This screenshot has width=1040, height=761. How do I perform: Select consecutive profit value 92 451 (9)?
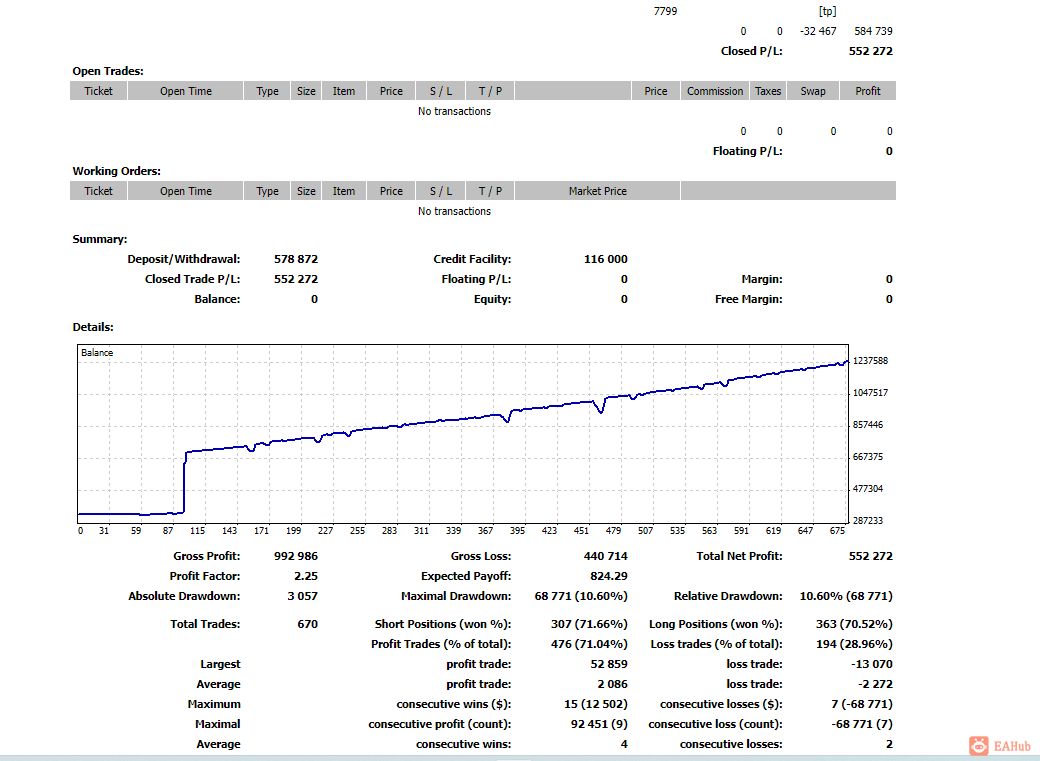[599, 724]
